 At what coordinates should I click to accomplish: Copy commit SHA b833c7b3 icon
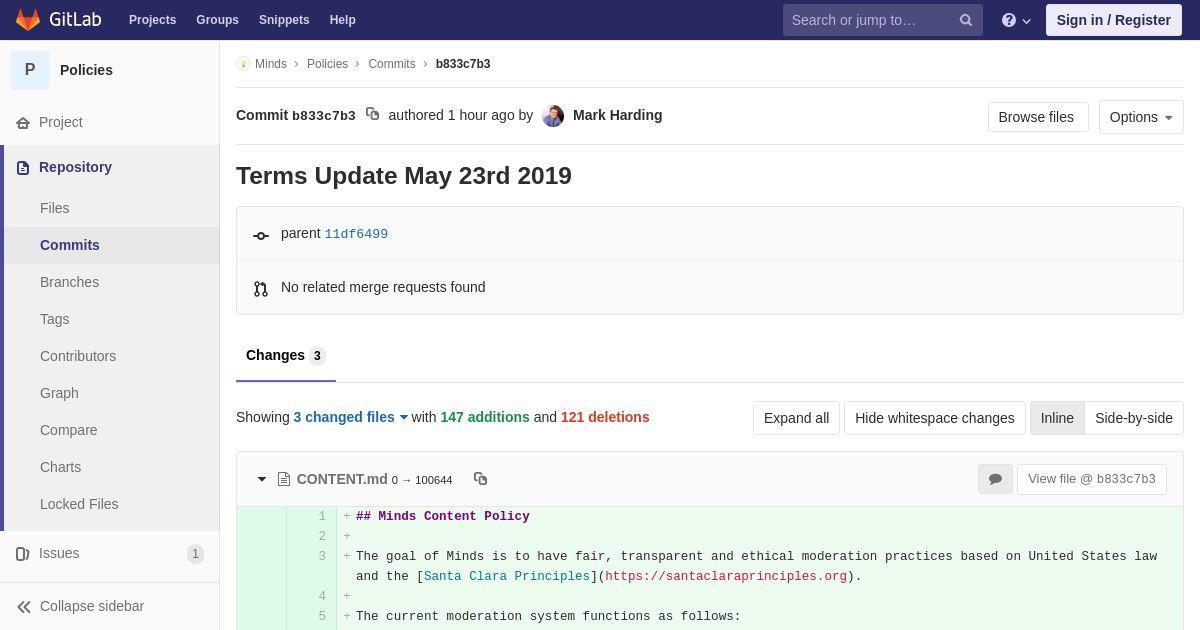[x=372, y=114]
